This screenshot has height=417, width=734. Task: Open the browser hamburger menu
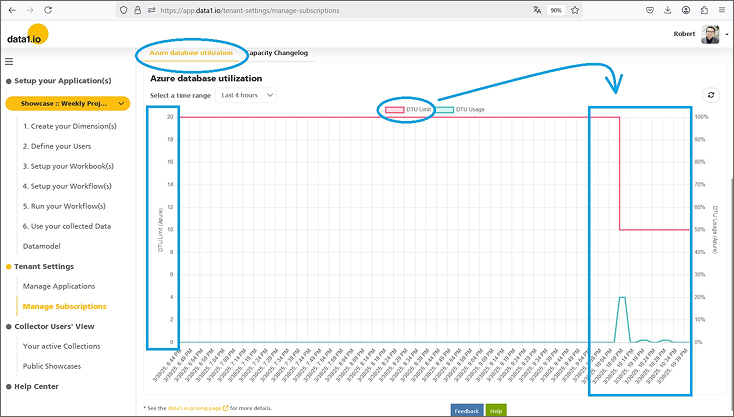722,10
